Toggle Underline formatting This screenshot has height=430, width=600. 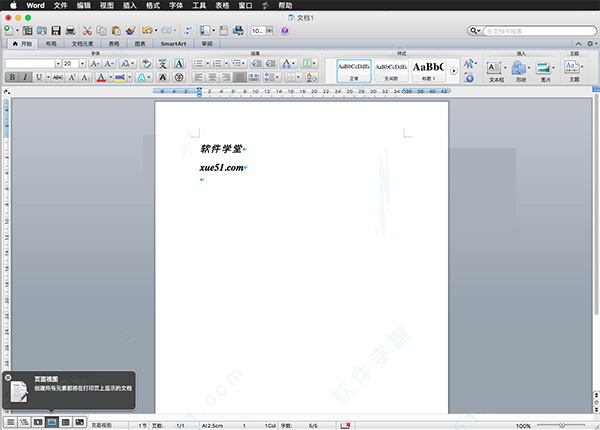(x=39, y=77)
